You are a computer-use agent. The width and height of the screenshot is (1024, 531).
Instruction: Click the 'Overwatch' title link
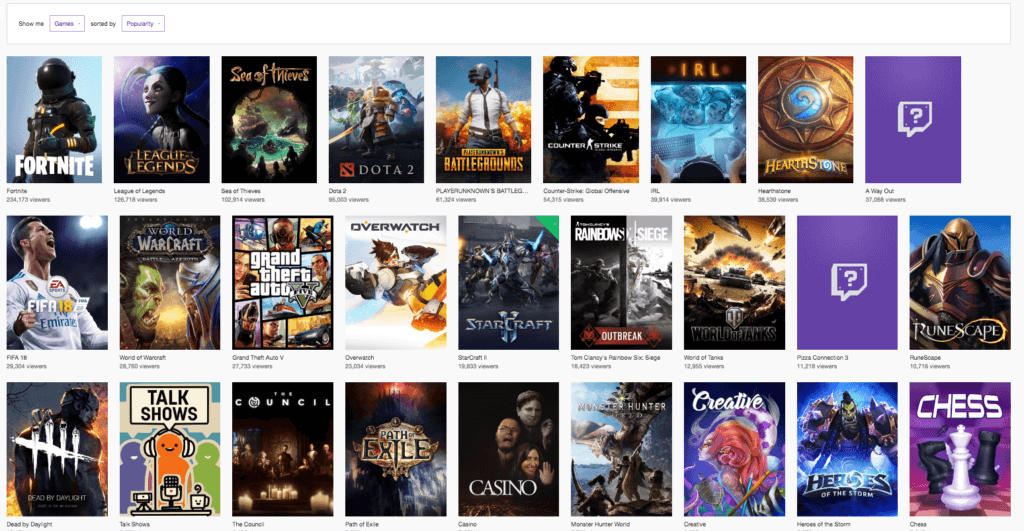click(360, 358)
